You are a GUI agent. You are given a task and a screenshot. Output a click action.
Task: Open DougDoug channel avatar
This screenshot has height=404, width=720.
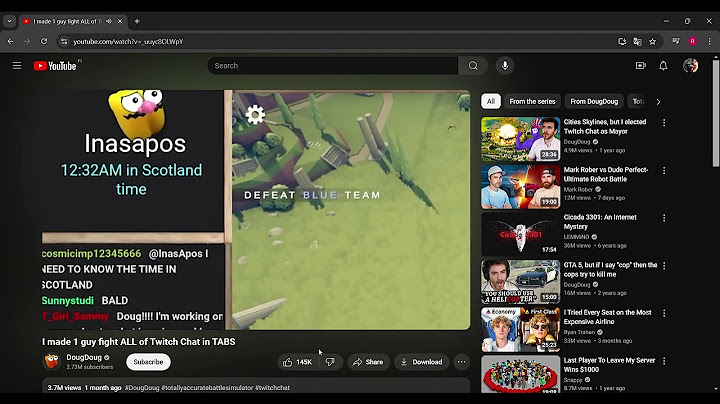[x=52, y=362]
